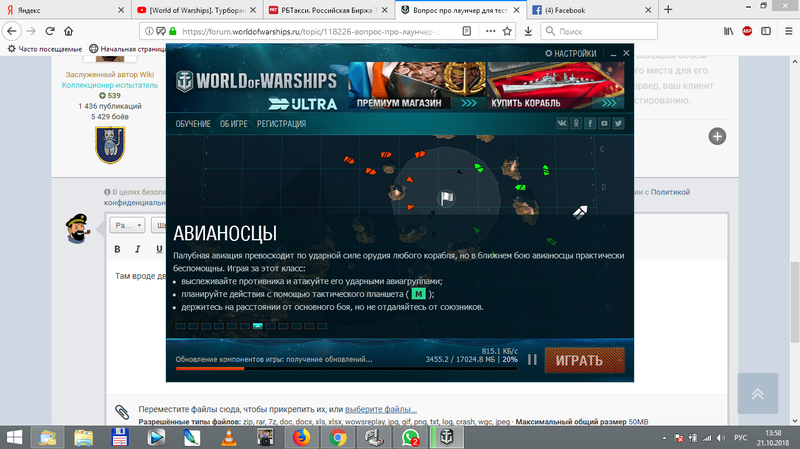Select the highlighted seventh tip slide indicator
Viewport: 800px width, 449px height.
tap(258, 326)
